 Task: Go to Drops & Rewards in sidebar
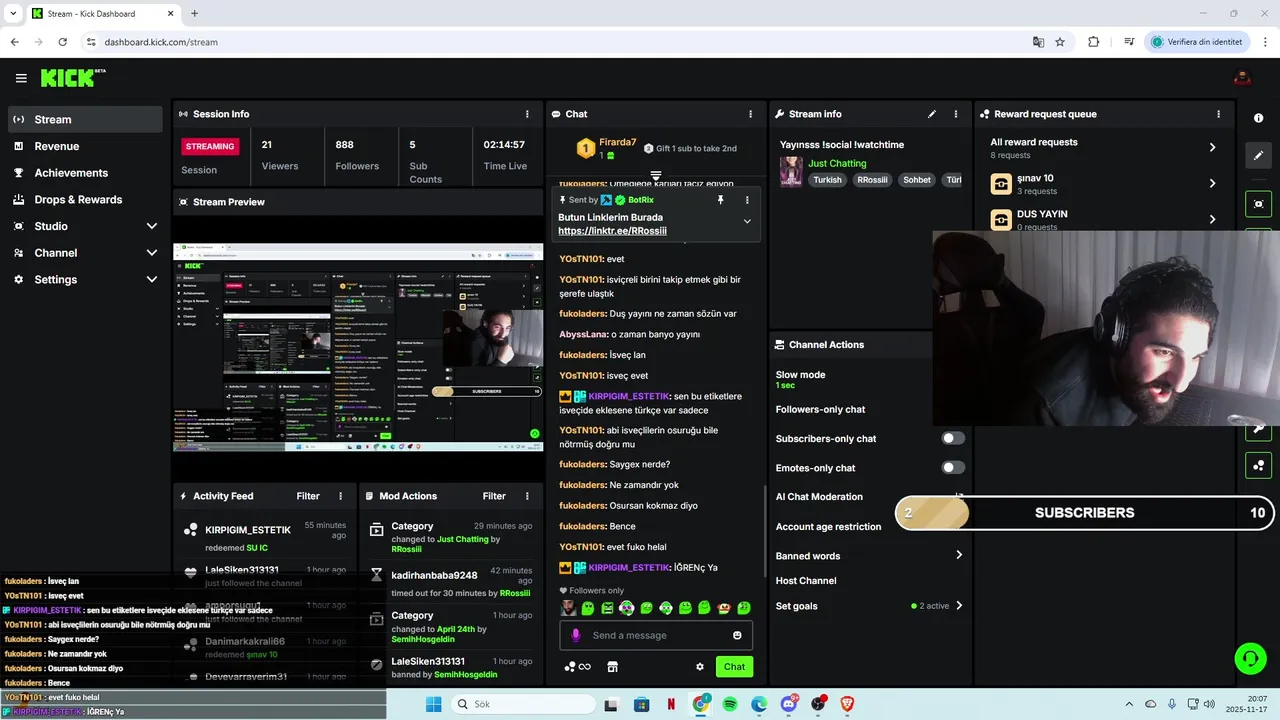point(85,200)
